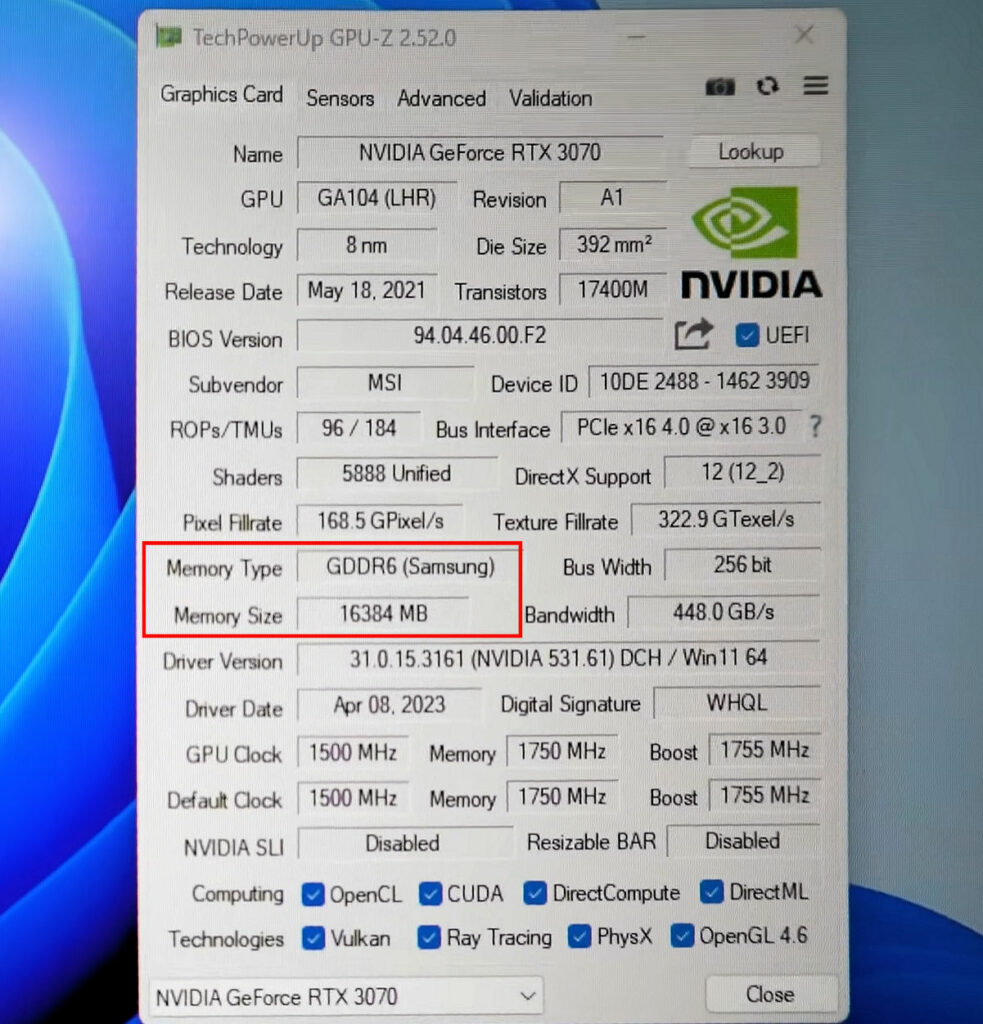Click the camera screenshot icon

(720, 87)
